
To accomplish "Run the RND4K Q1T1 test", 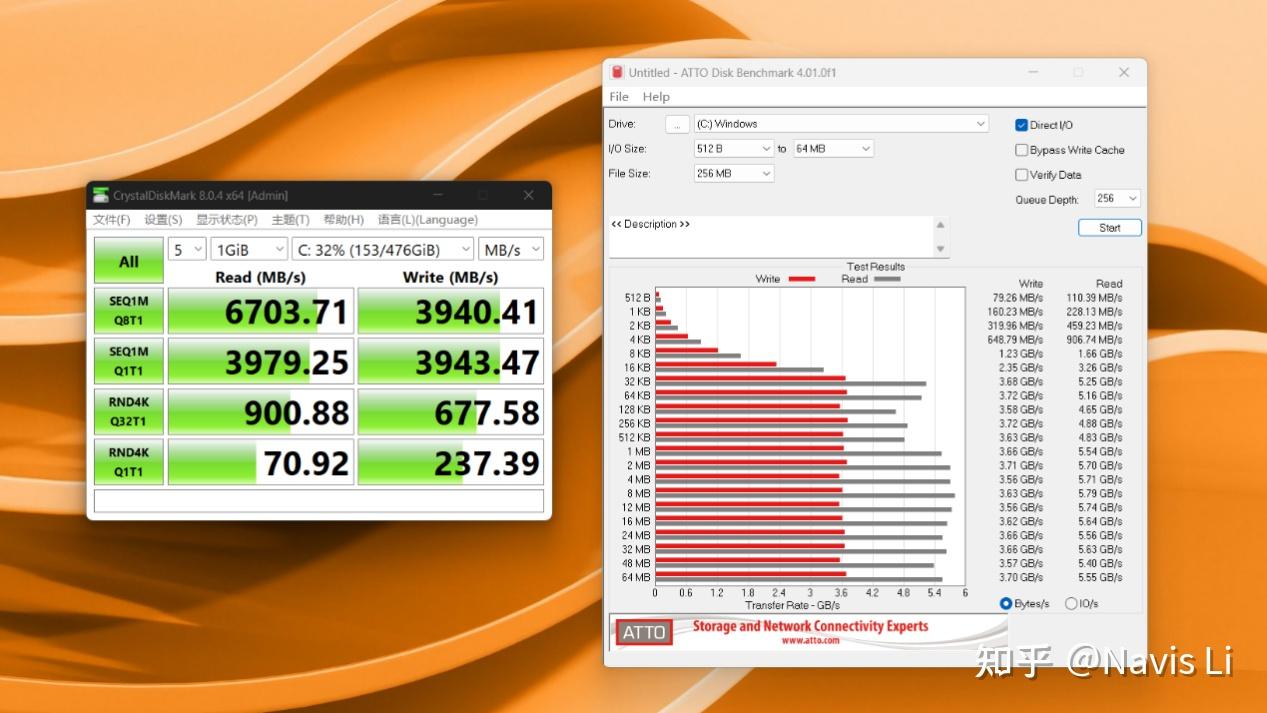I will tap(128, 462).
